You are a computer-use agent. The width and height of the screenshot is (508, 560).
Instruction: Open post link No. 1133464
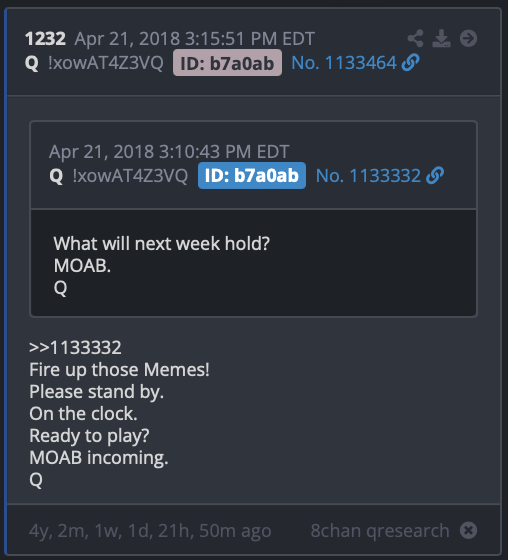tap(344, 63)
